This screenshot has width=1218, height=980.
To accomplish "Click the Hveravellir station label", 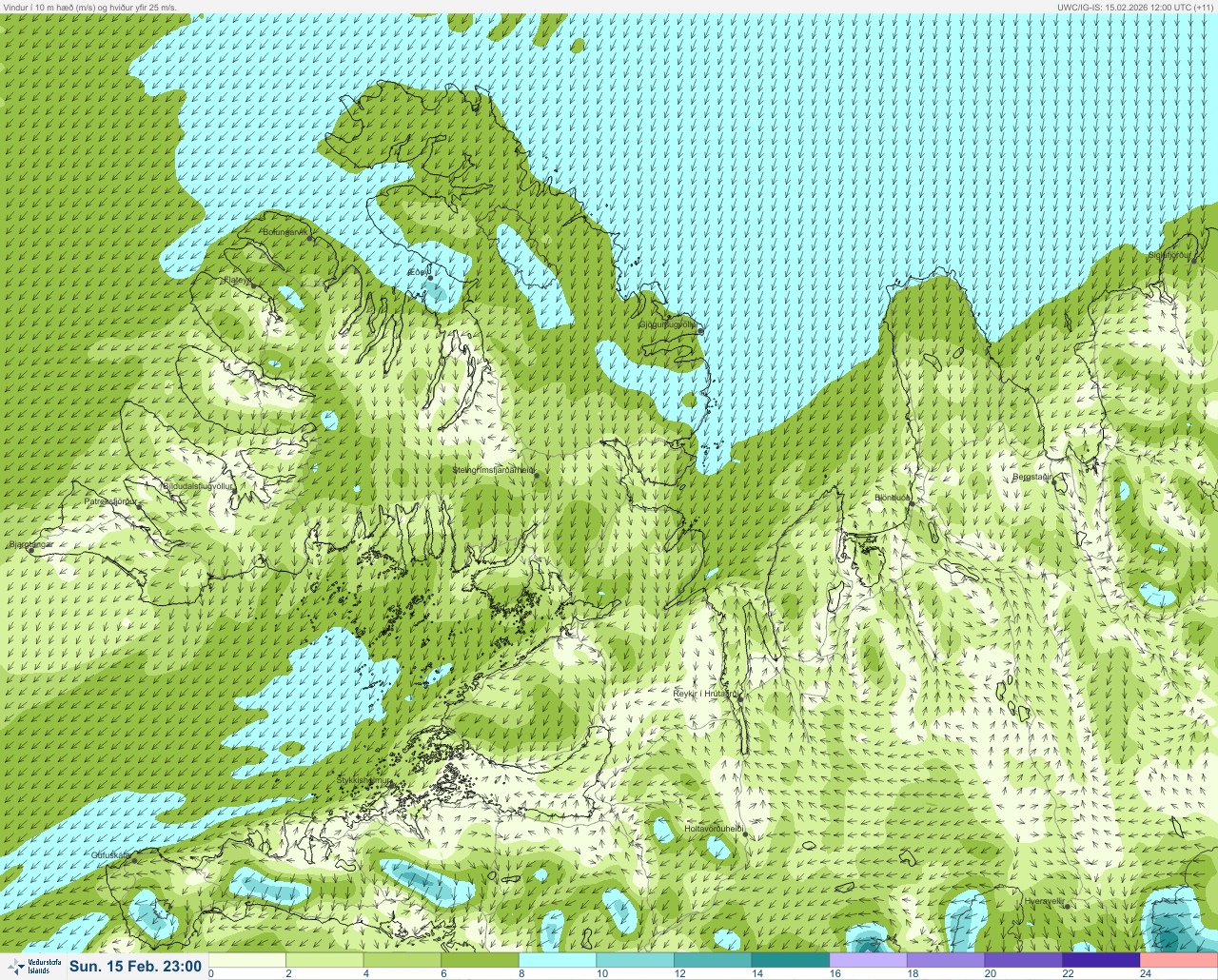I will (x=1044, y=901).
